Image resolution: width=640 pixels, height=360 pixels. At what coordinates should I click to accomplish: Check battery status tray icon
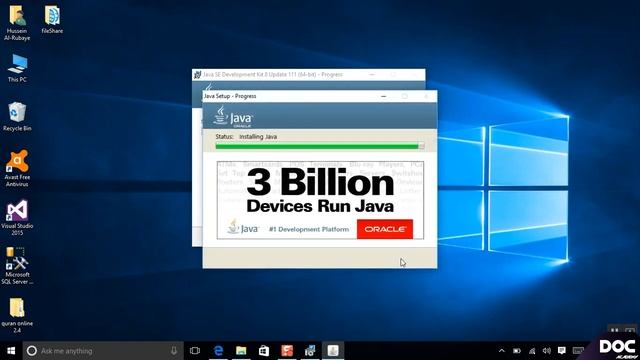click(x=517, y=351)
